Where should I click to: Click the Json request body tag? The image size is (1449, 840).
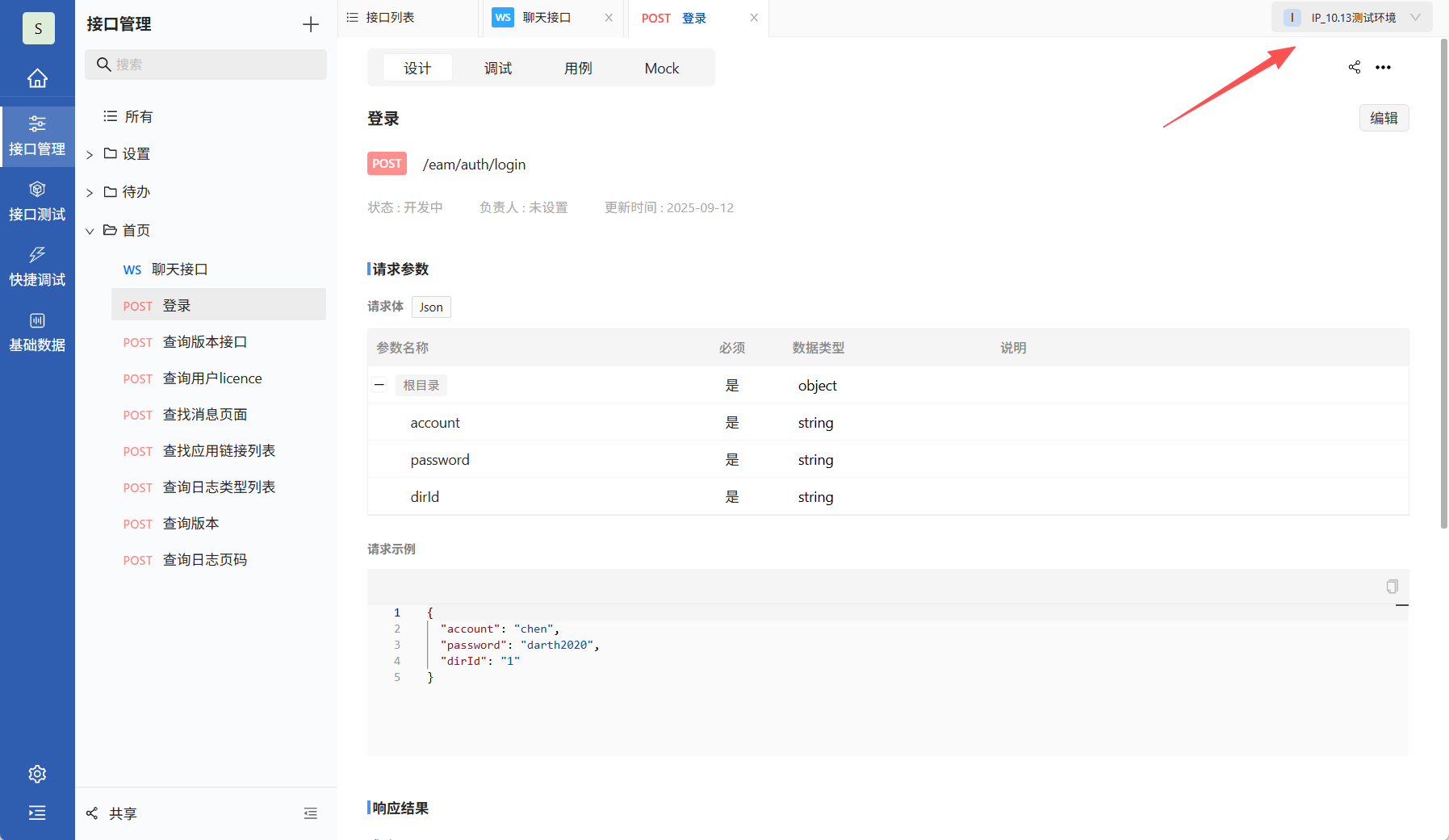point(431,307)
